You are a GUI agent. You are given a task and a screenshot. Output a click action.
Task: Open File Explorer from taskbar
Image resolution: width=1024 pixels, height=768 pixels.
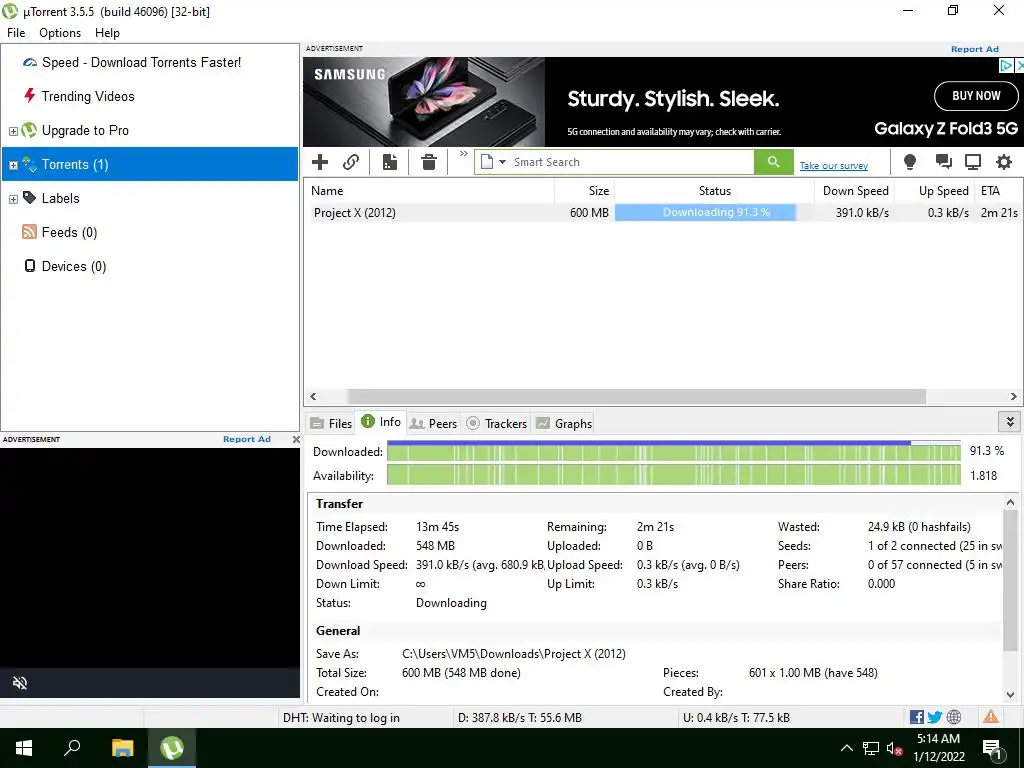(122, 748)
